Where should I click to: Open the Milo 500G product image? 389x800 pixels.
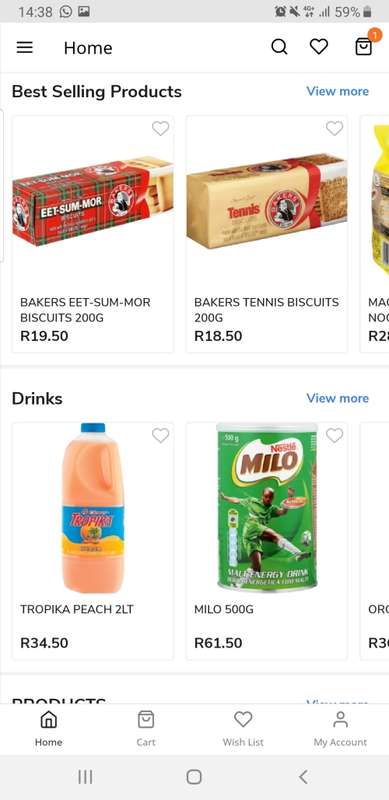coord(266,508)
